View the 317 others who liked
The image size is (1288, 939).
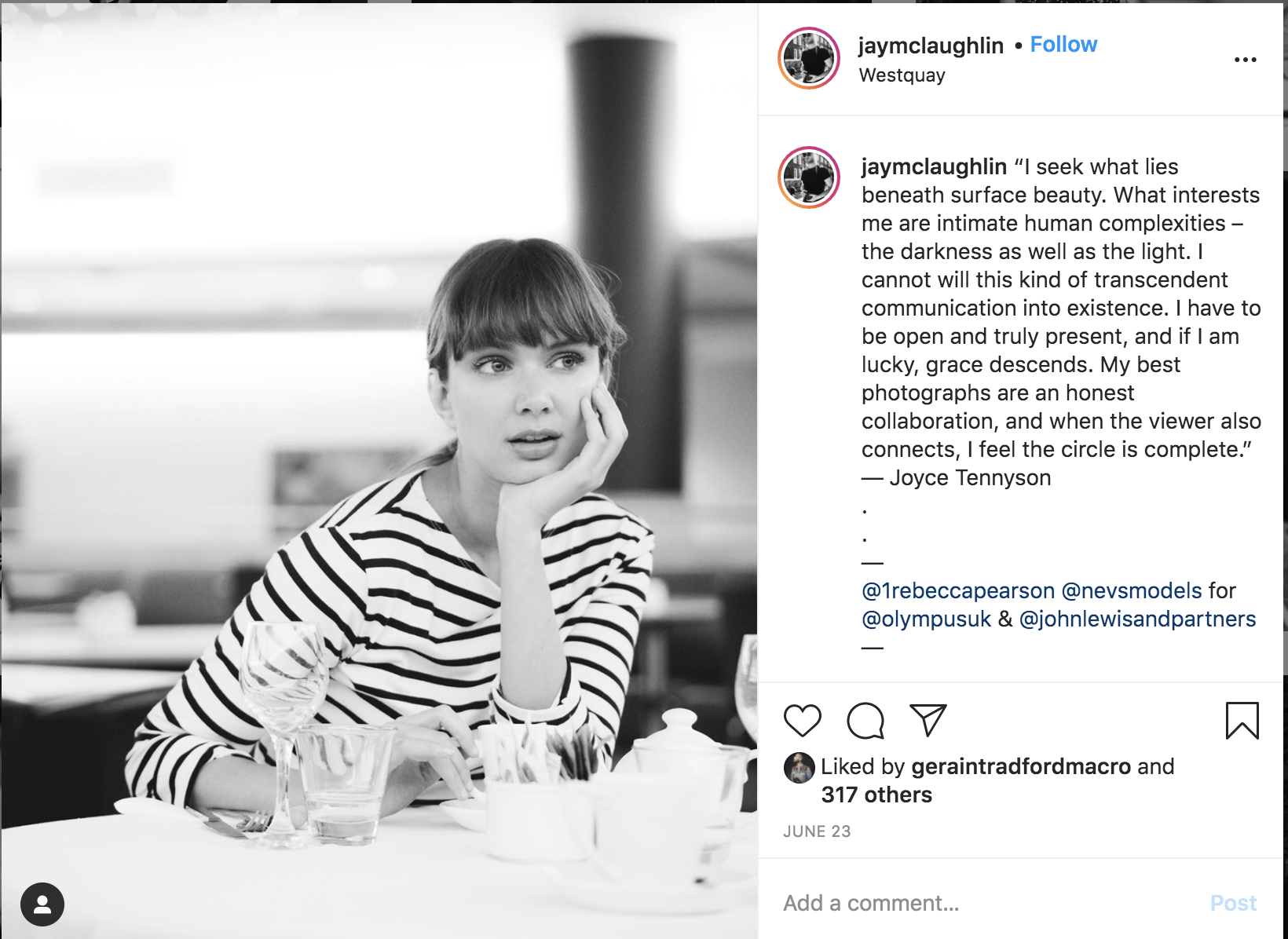pyautogui.click(x=876, y=795)
